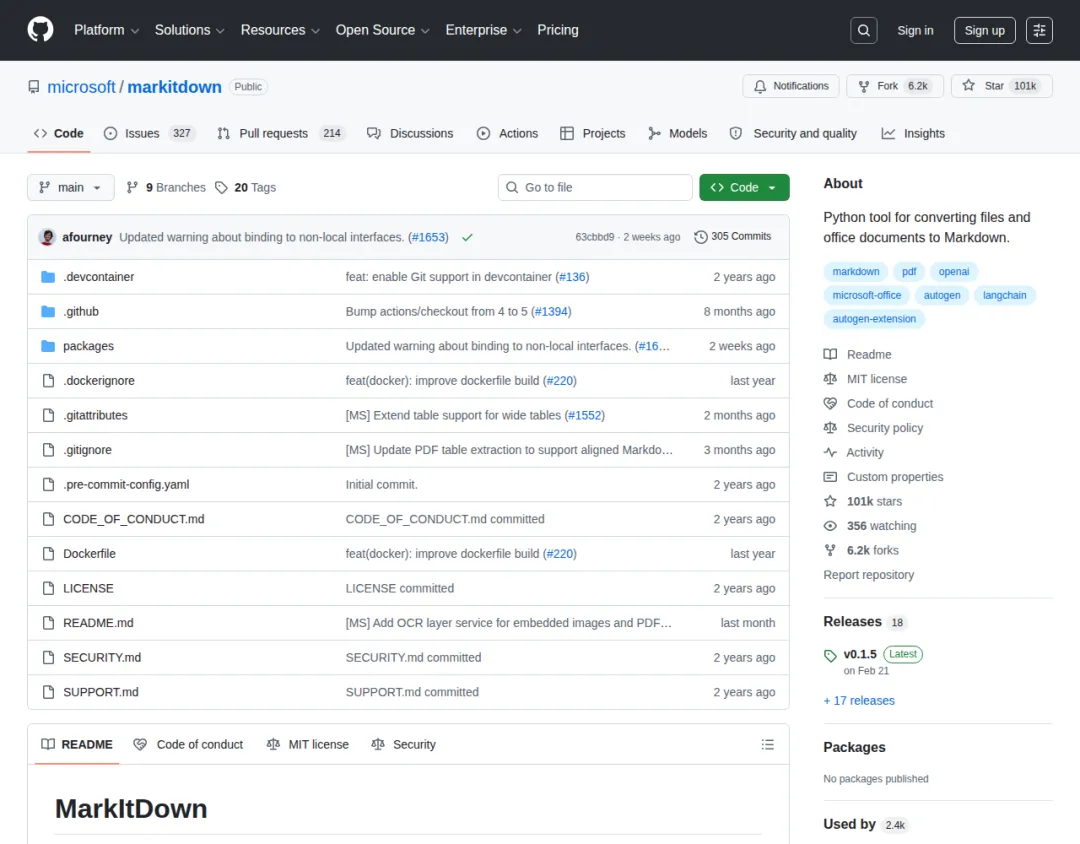Star the markitdown repository
Screen dimensions: 1080x844
click(x=1001, y=86)
